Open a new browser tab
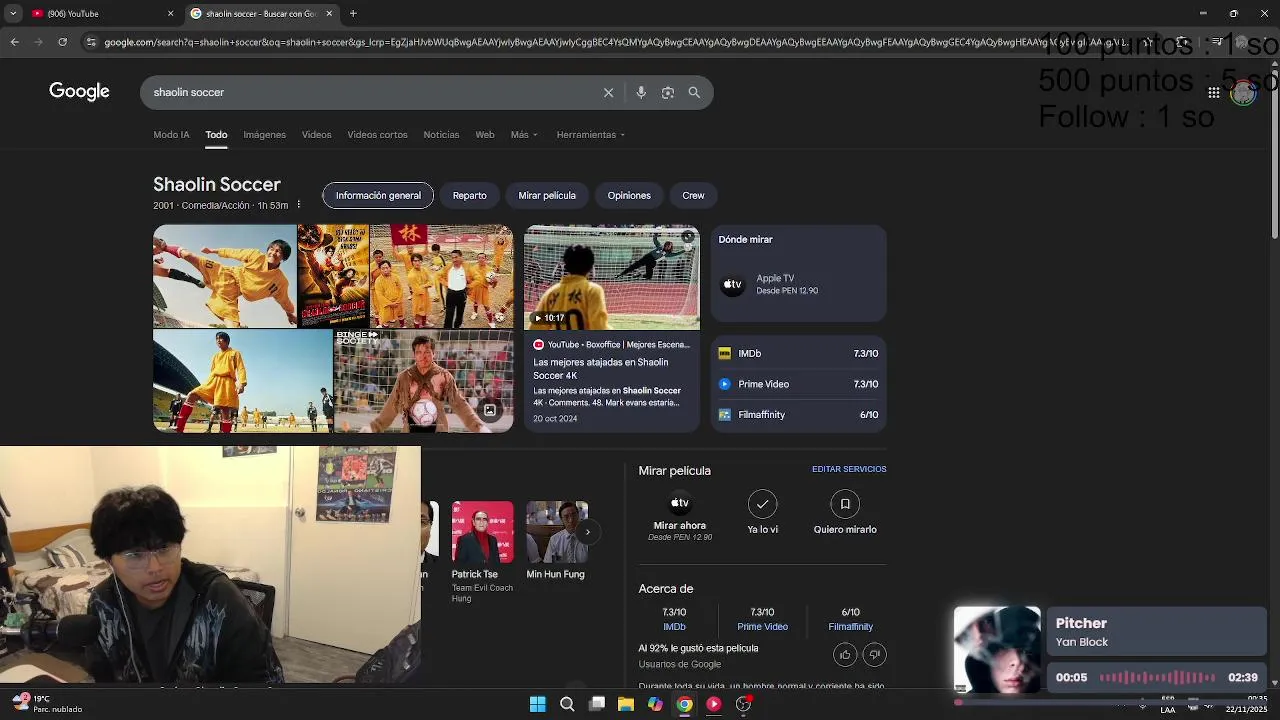This screenshot has width=1280, height=720. click(x=353, y=13)
